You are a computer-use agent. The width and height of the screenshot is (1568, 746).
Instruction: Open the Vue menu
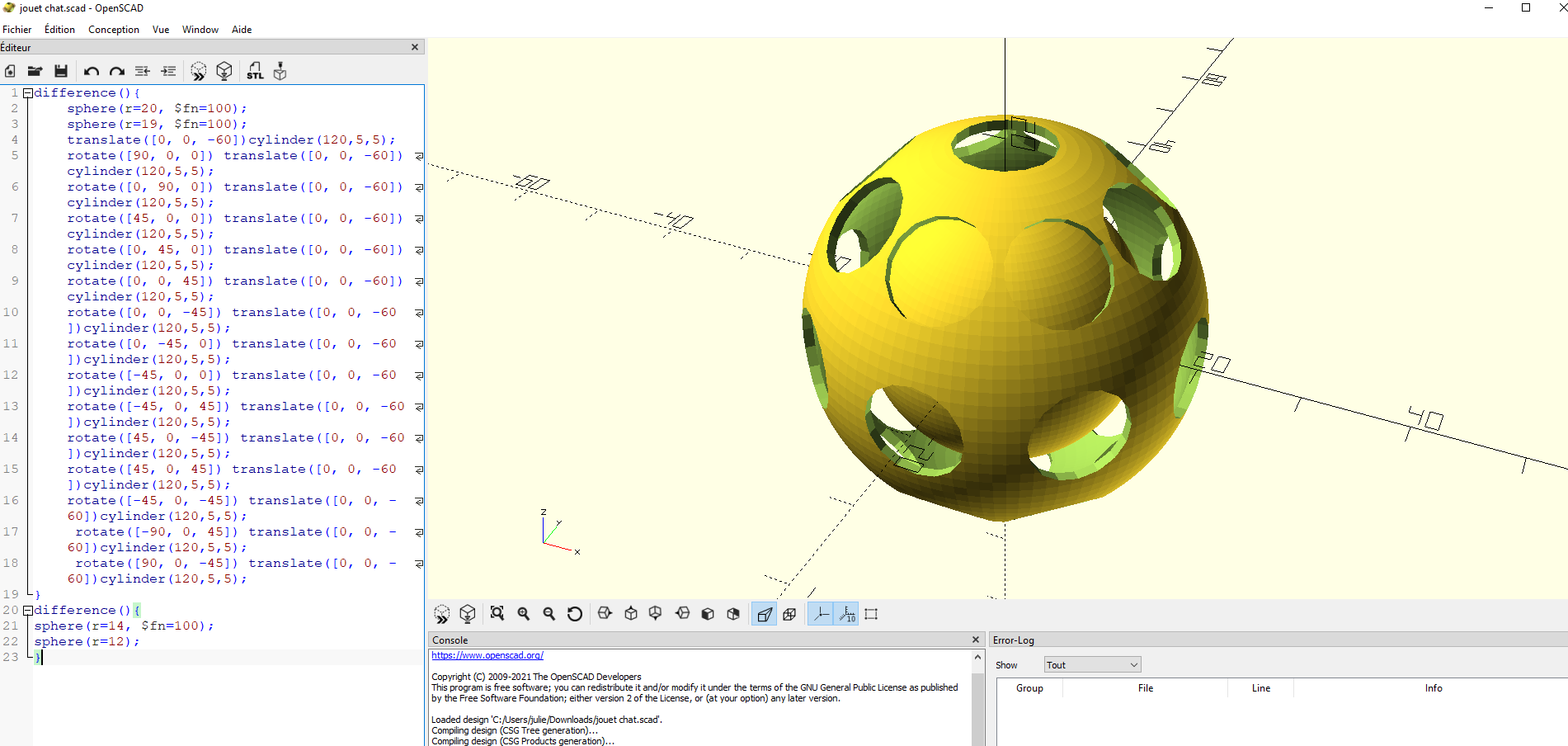pyautogui.click(x=161, y=30)
